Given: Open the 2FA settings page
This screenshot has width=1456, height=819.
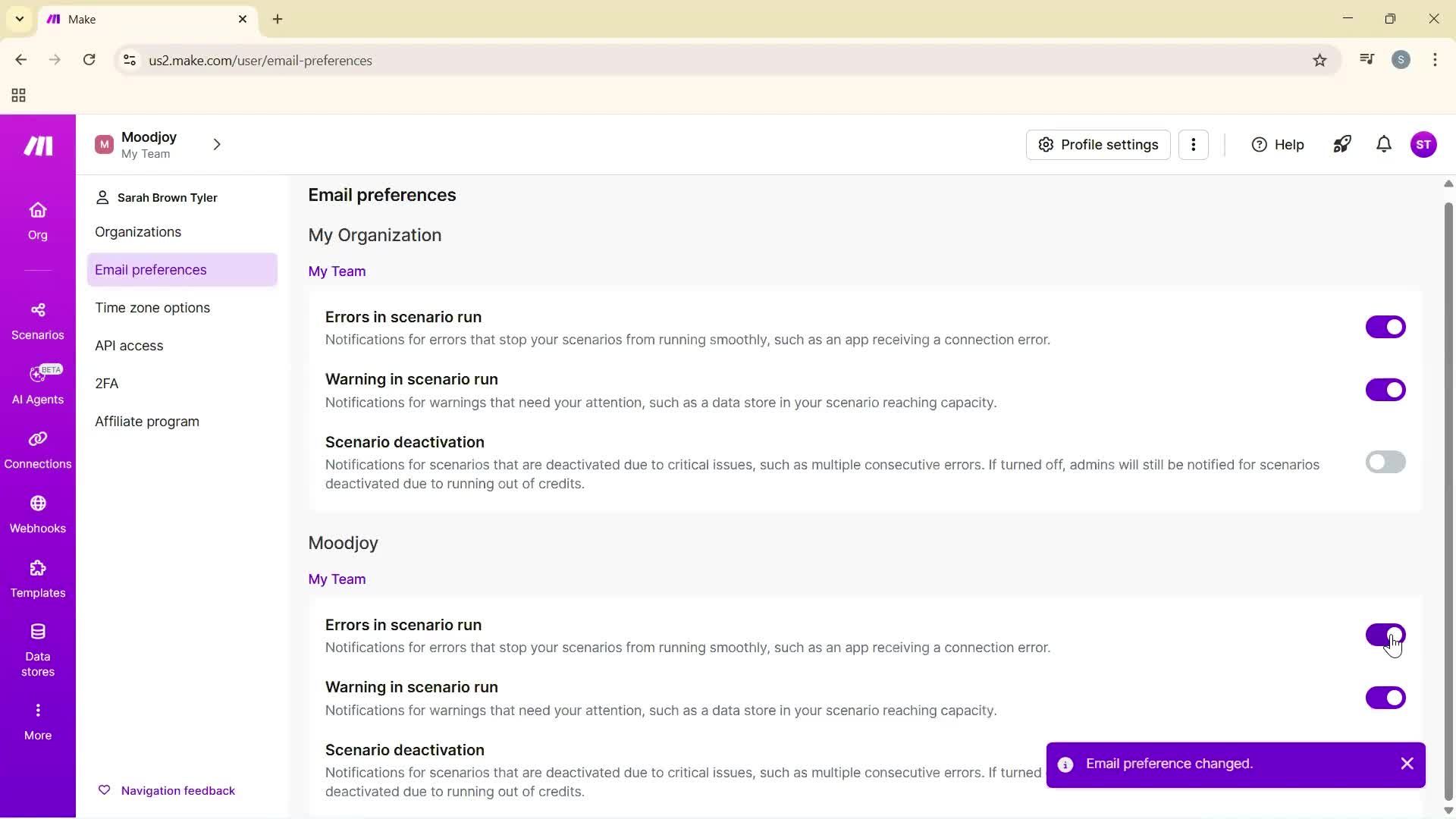Looking at the screenshot, I should tap(106, 383).
